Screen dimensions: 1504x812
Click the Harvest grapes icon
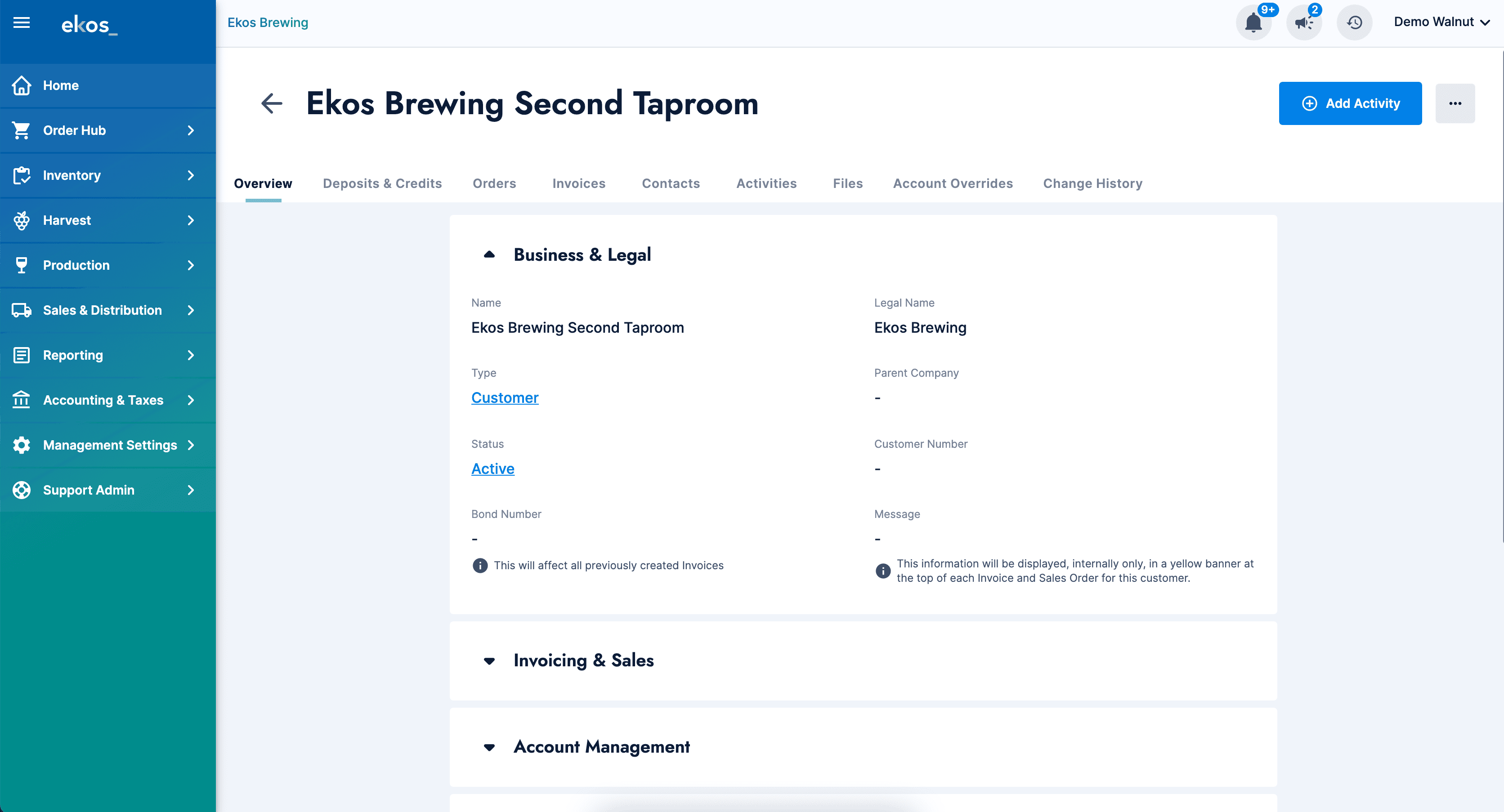click(x=22, y=220)
